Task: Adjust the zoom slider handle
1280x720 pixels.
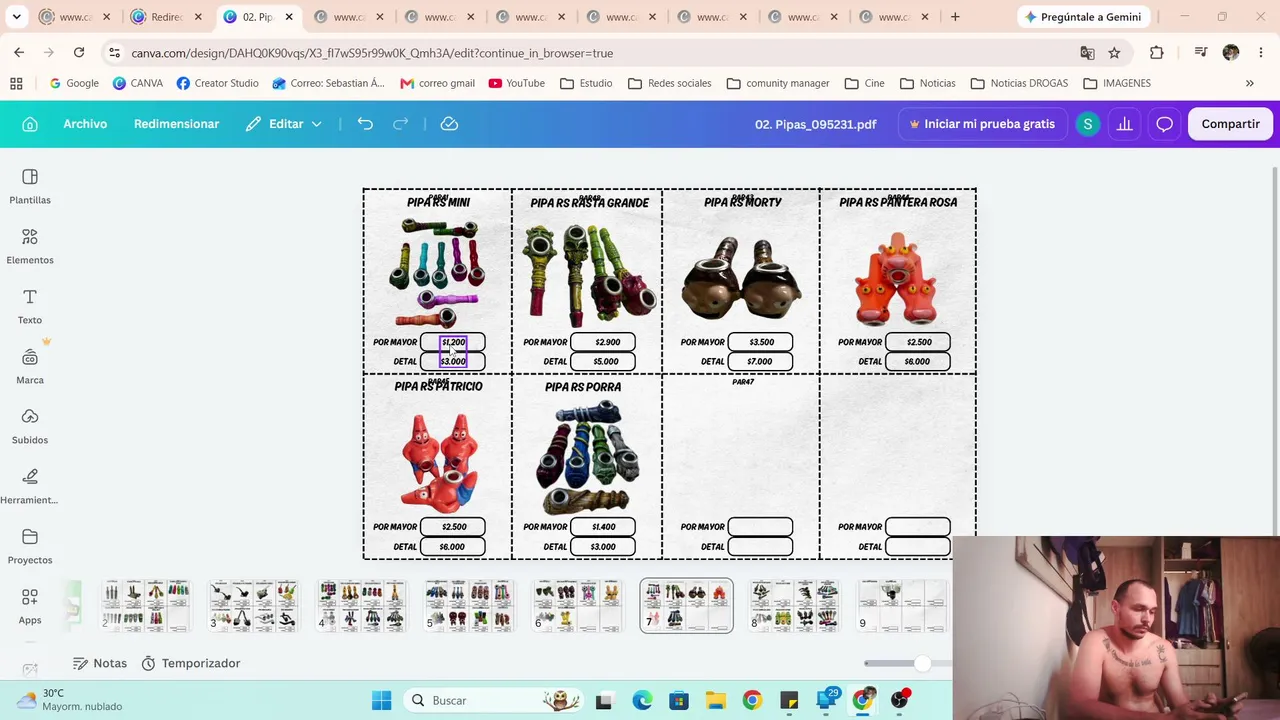Action: pos(922,663)
